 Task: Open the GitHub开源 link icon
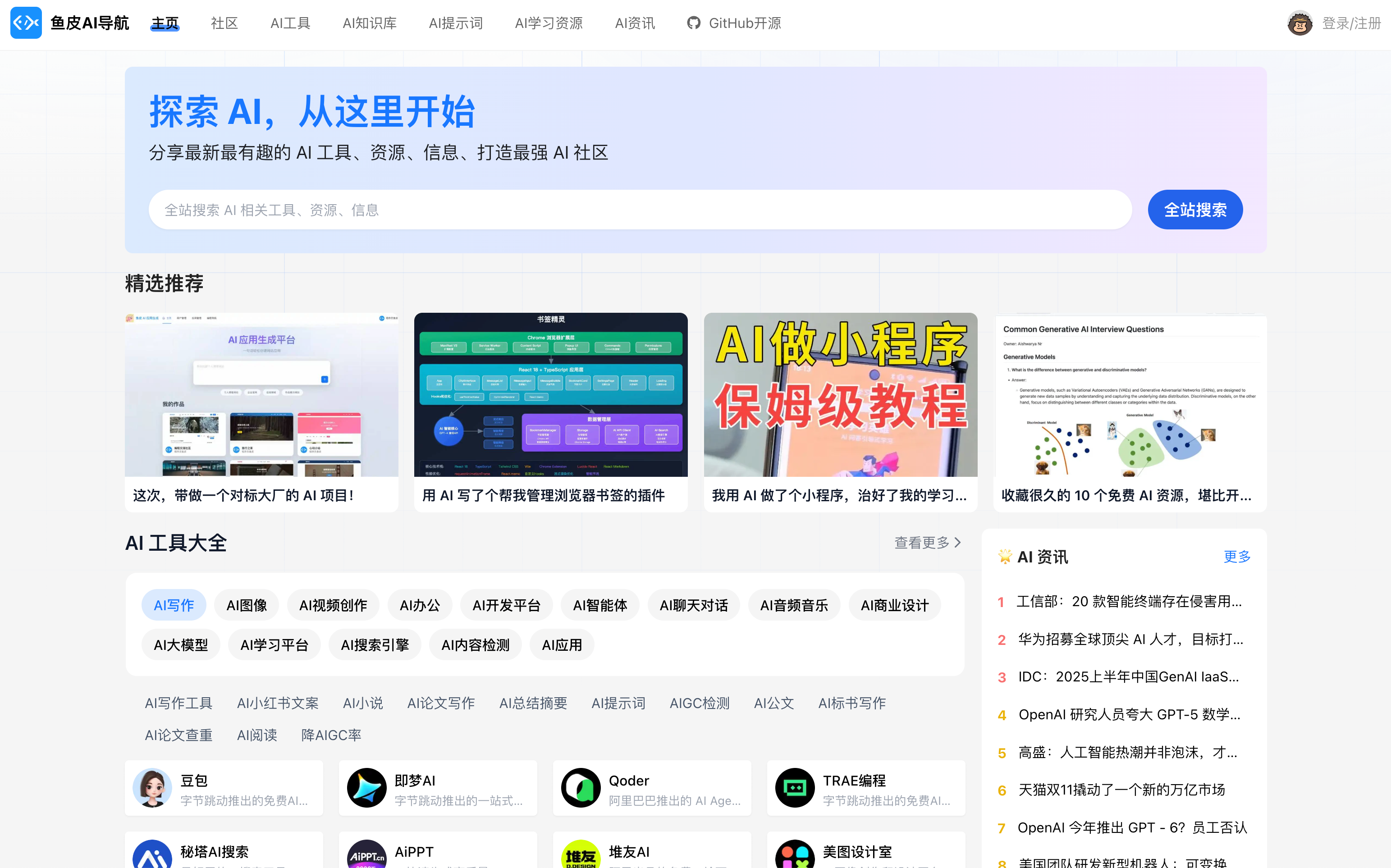694,23
